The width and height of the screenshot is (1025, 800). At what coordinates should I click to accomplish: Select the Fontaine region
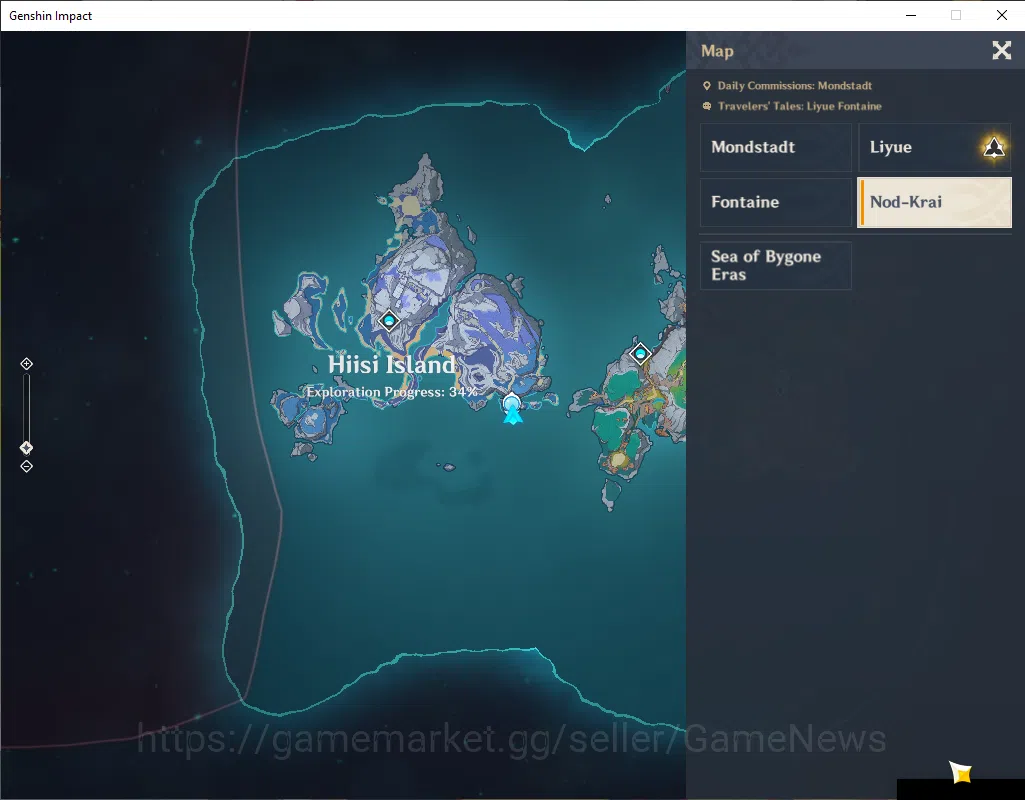[776, 202]
